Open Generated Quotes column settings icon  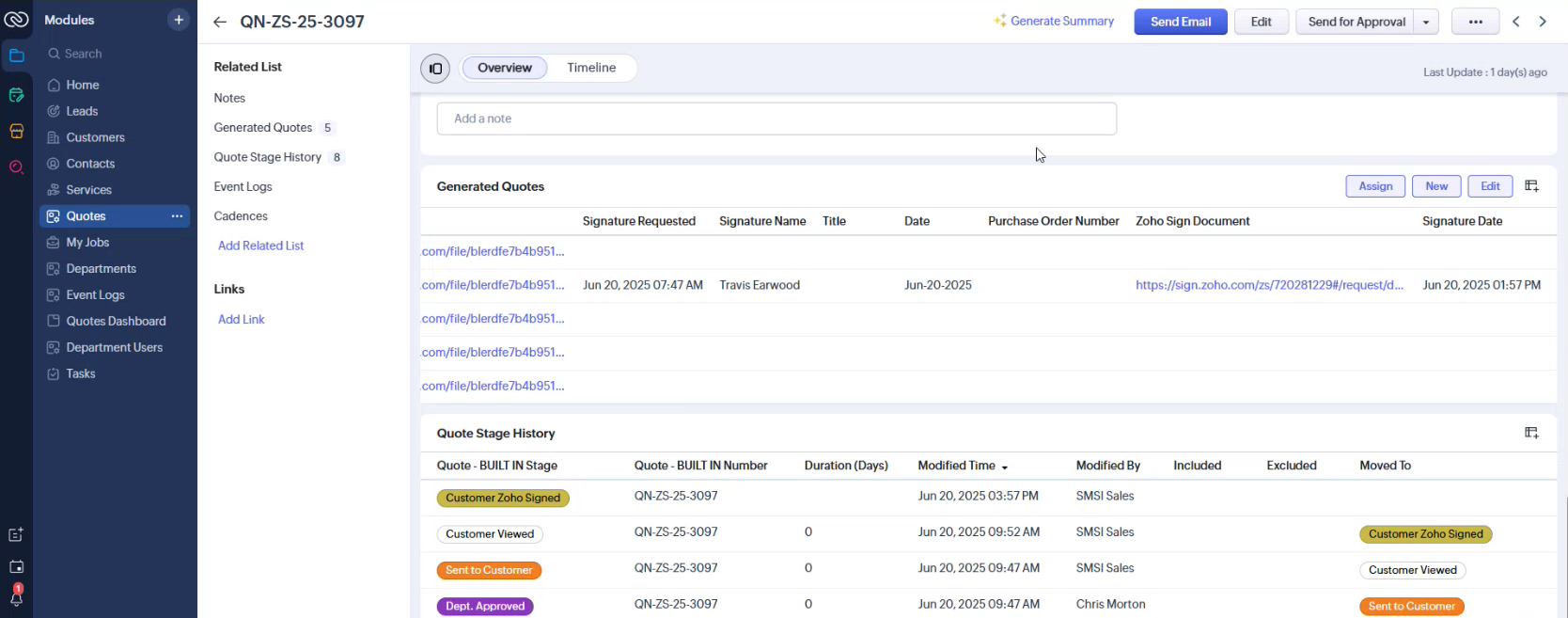1531,186
